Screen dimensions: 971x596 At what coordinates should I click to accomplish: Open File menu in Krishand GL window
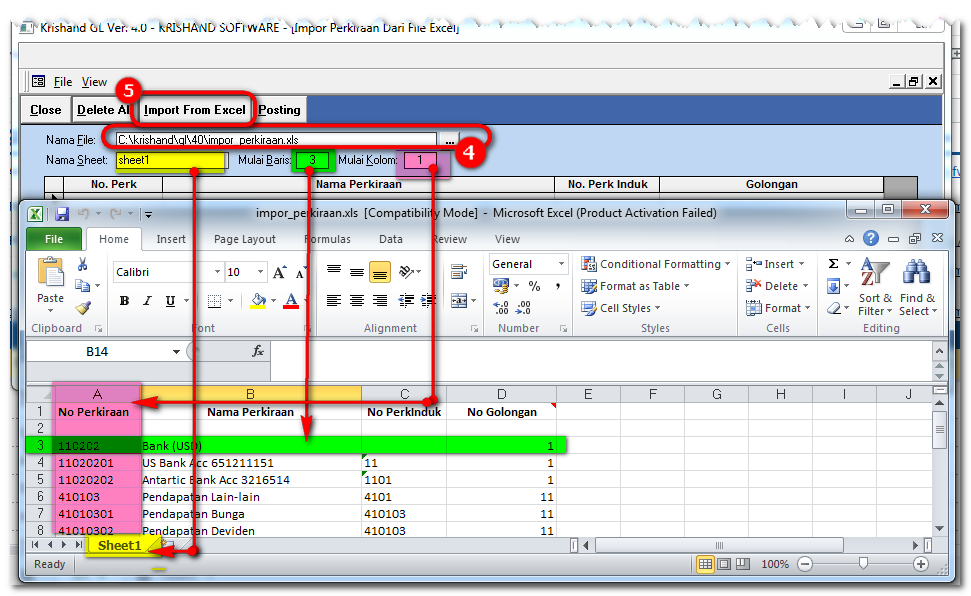click(63, 82)
